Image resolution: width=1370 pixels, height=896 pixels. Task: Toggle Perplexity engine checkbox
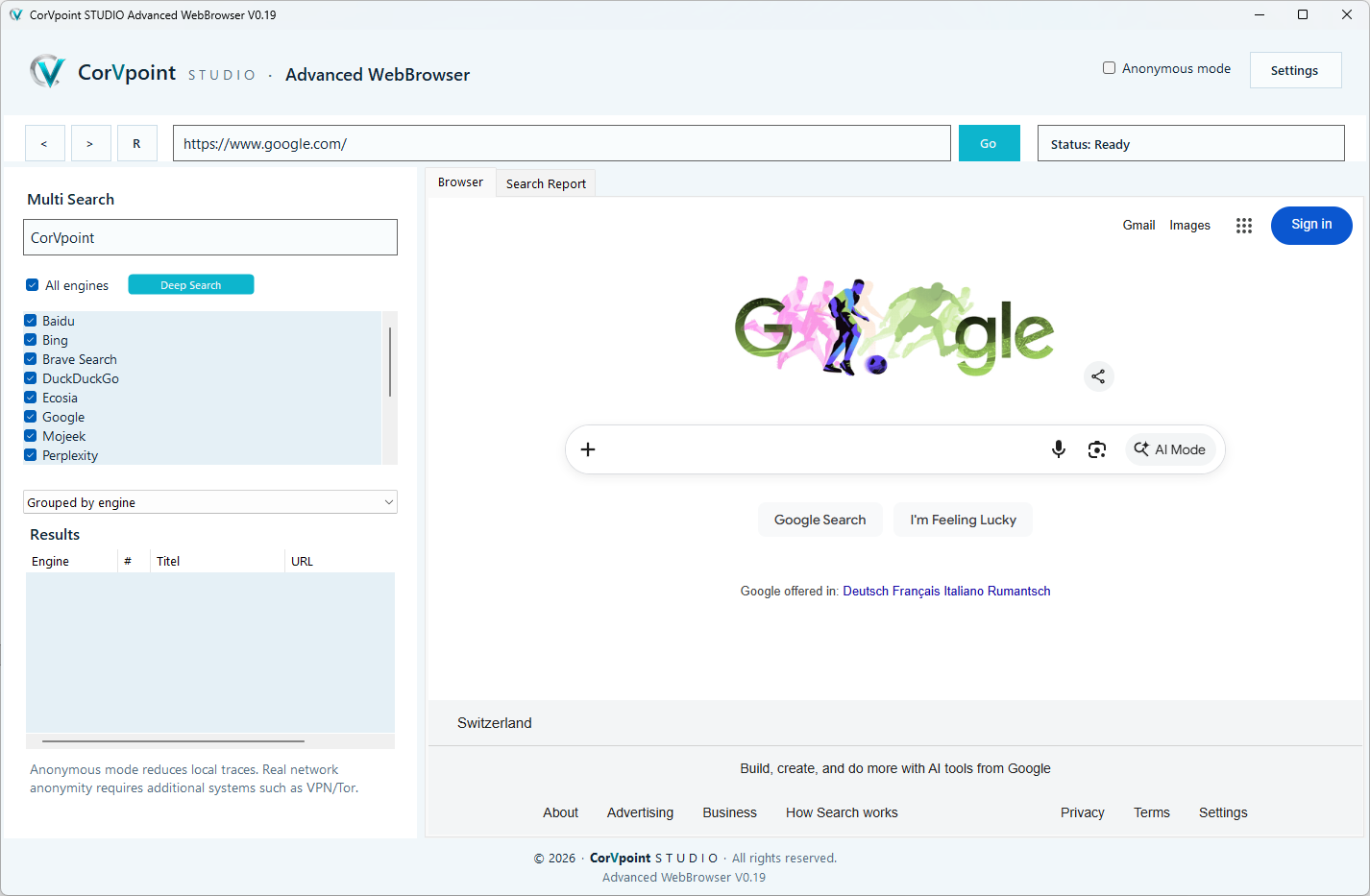tap(31, 455)
